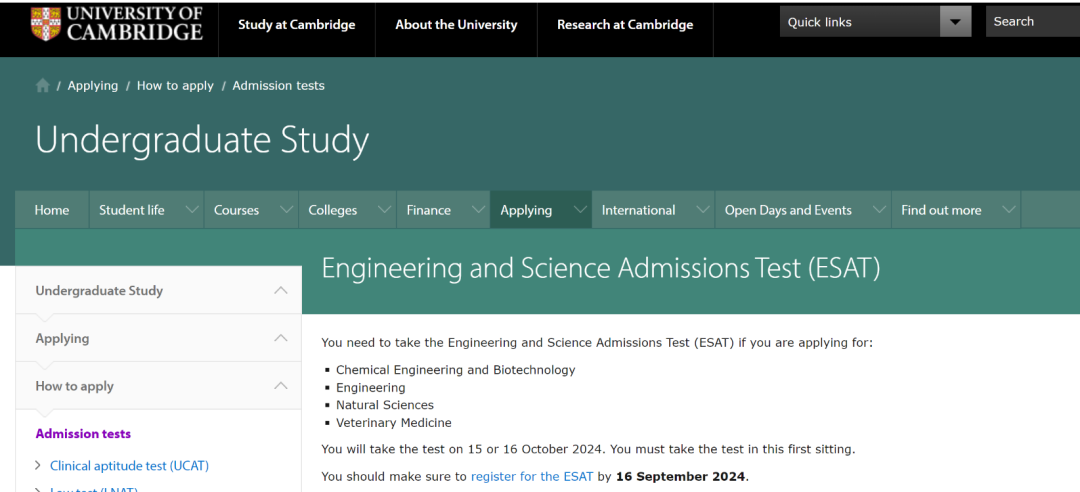
Task: Click the University of Cambridge logo
Action: pyautogui.click(x=116, y=23)
